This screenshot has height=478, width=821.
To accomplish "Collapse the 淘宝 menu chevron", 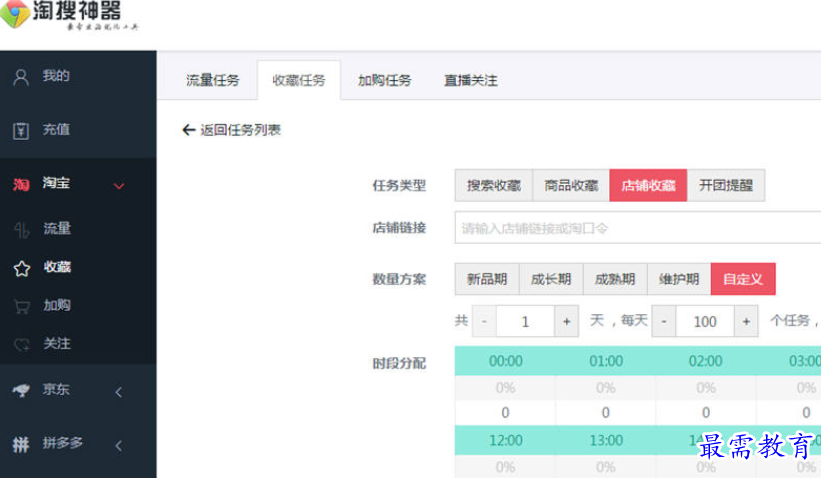I will pos(119,186).
